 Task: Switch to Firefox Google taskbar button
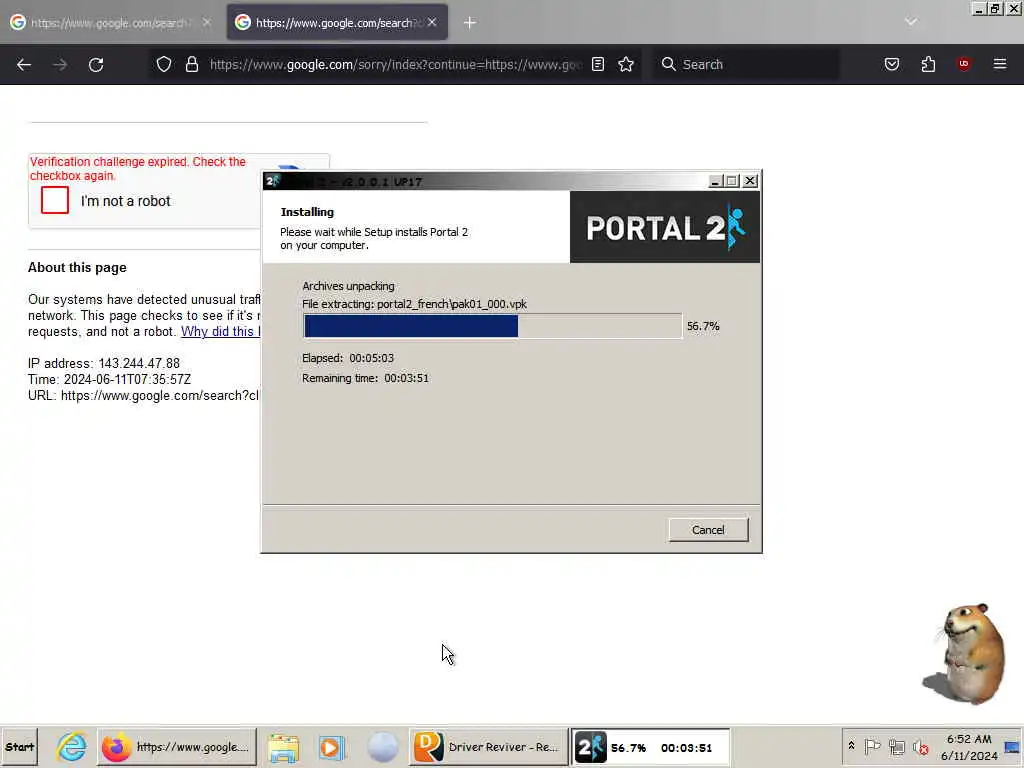pyautogui.click(x=177, y=747)
